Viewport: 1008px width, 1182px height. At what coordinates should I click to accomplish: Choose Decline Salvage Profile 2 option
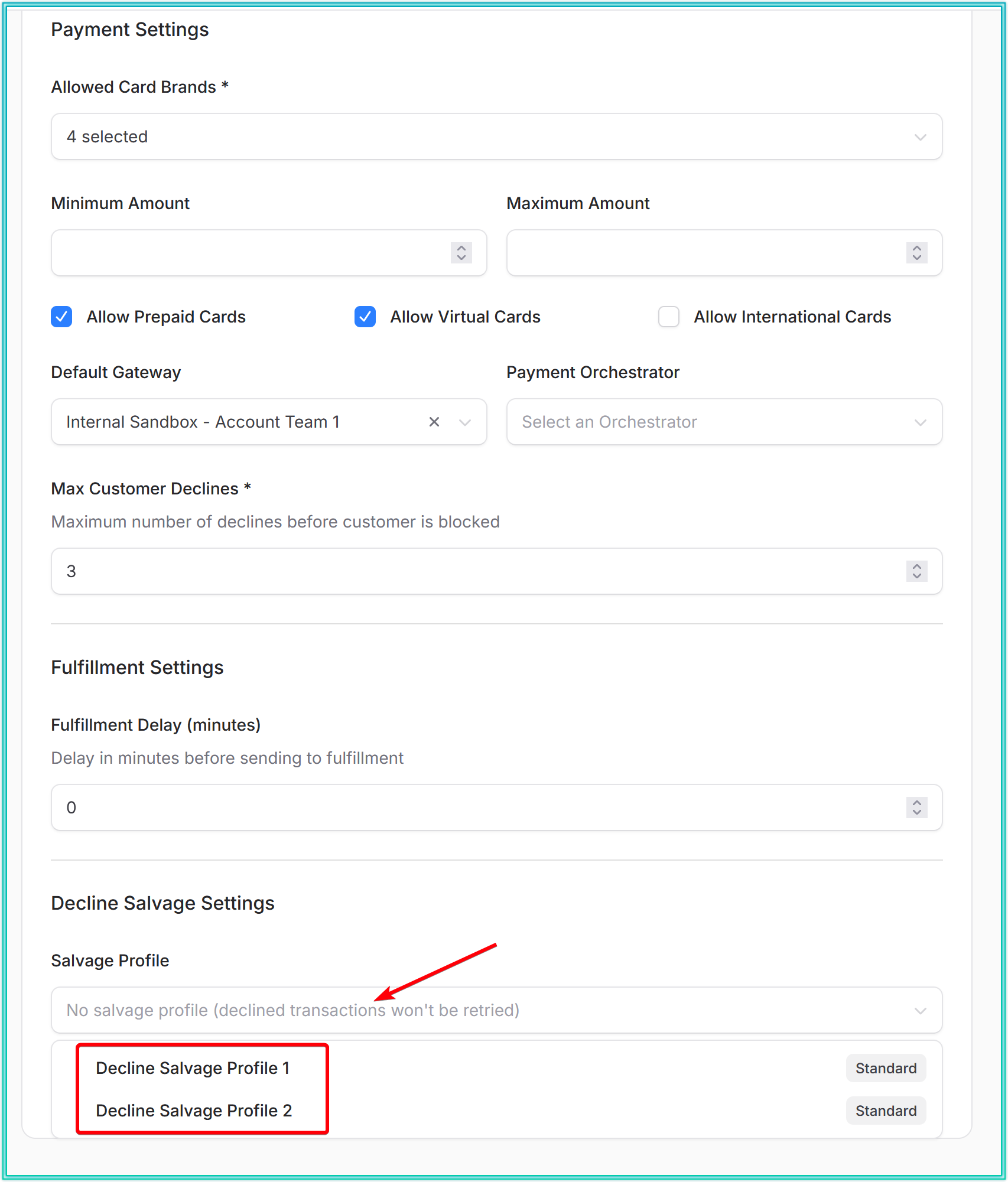[194, 1111]
